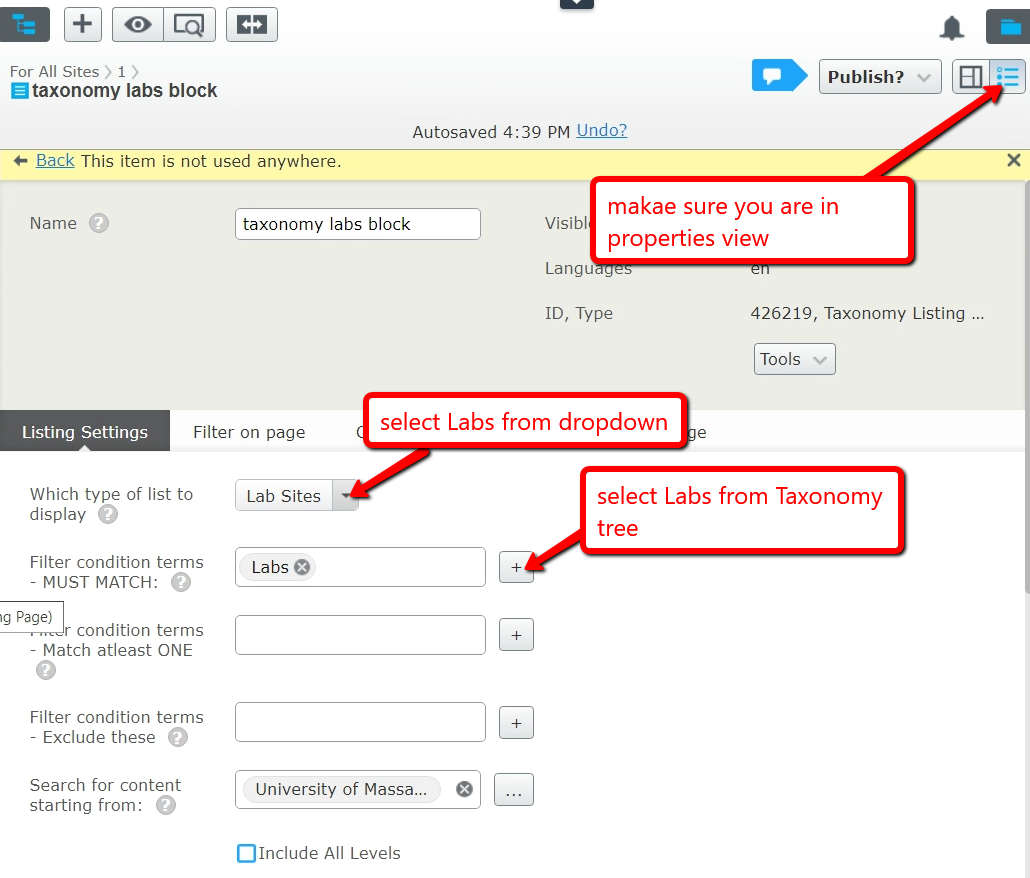This screenshot has width=1030, height=878.
Task: Remove the Labs filter term tag
Action: pyautogui.click(x=302, y=567)
